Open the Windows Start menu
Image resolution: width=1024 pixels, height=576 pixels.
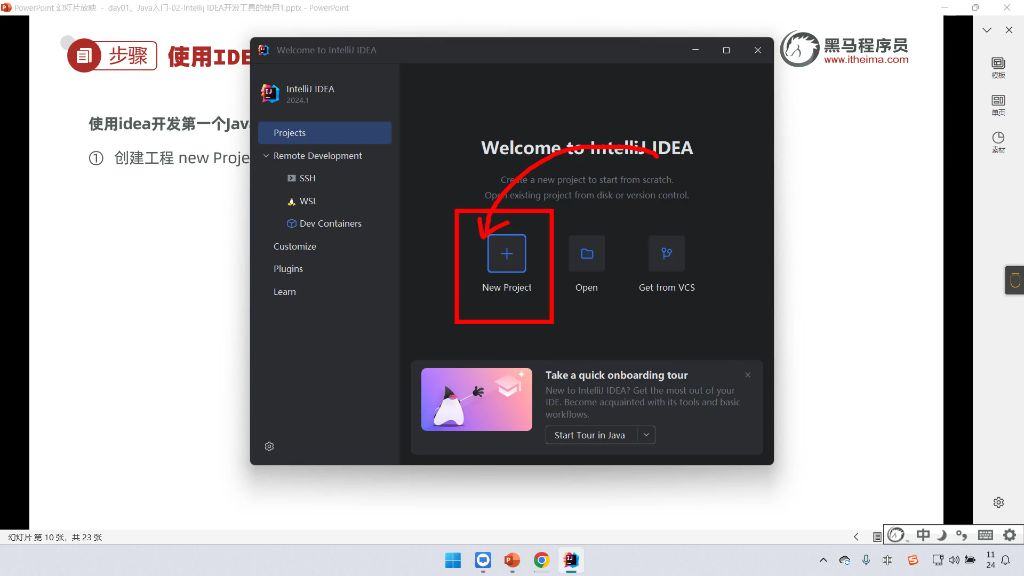pos(453,560)
